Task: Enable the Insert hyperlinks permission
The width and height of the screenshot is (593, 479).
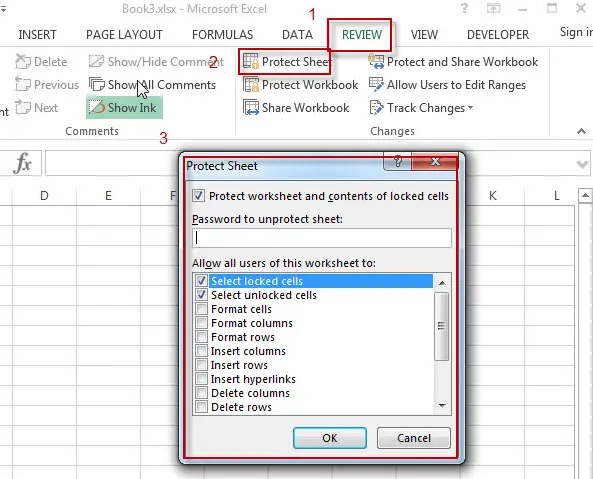Action: point(201,378)
